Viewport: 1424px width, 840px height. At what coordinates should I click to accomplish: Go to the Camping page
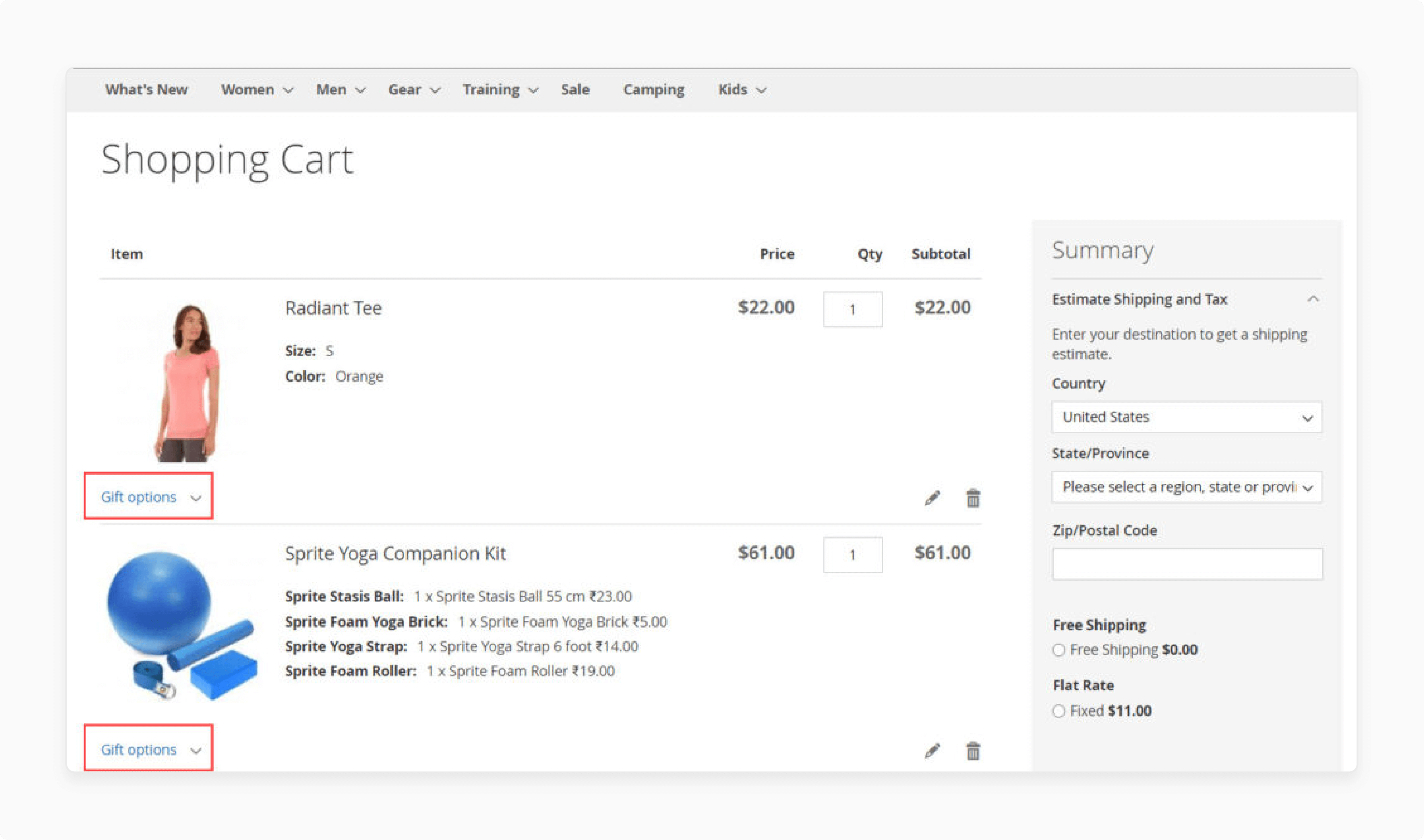[x=654, y=89]
